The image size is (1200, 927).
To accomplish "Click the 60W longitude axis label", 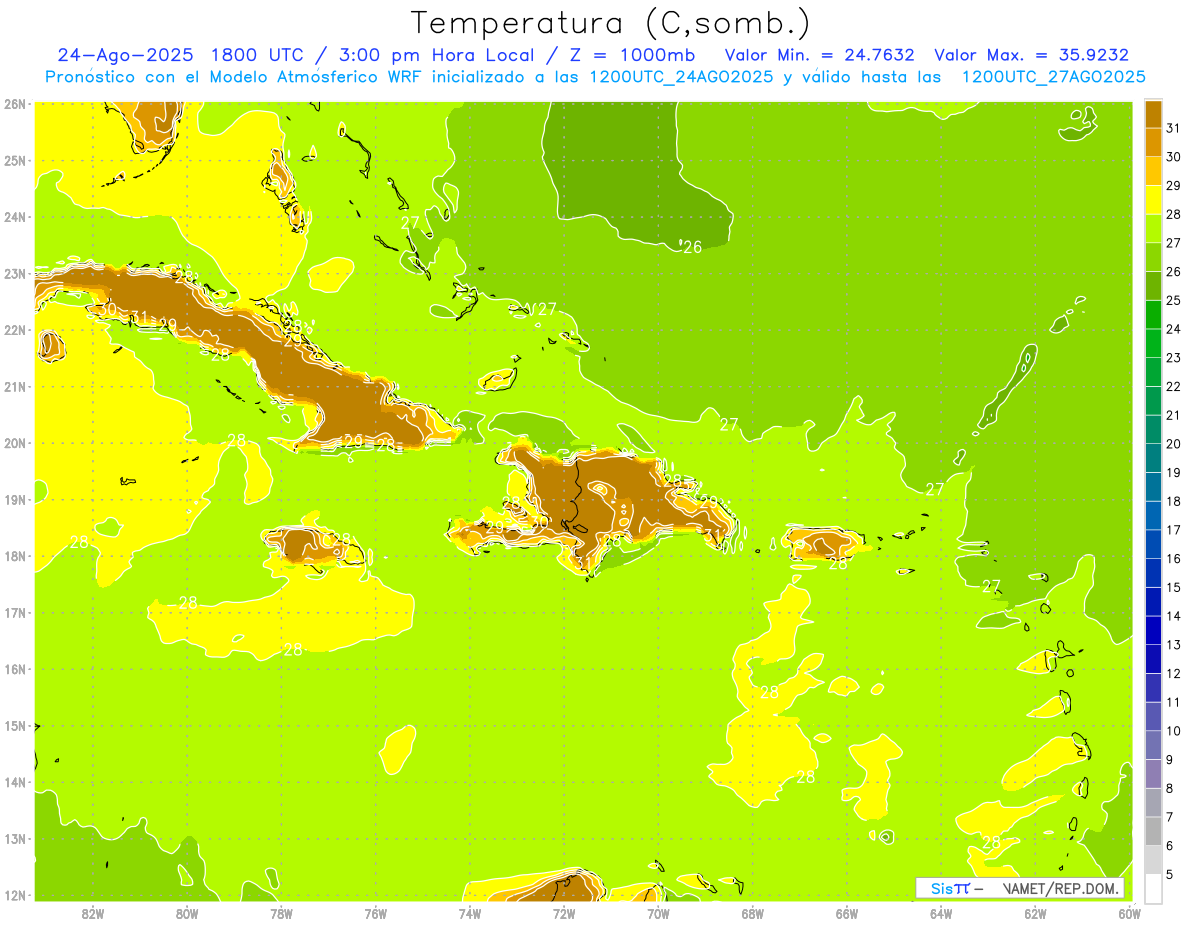I will tap(1130, 913).
